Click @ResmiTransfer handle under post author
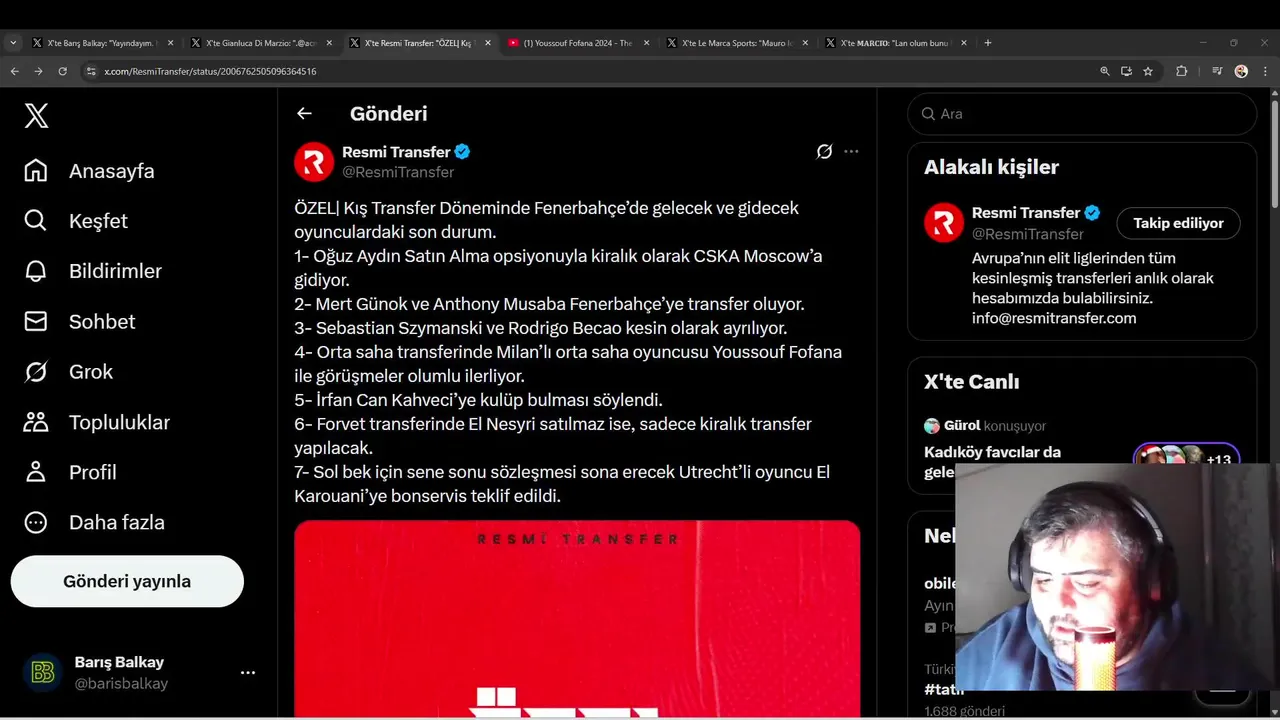This screenshot has height=720, width=1280. click(398, 172)
